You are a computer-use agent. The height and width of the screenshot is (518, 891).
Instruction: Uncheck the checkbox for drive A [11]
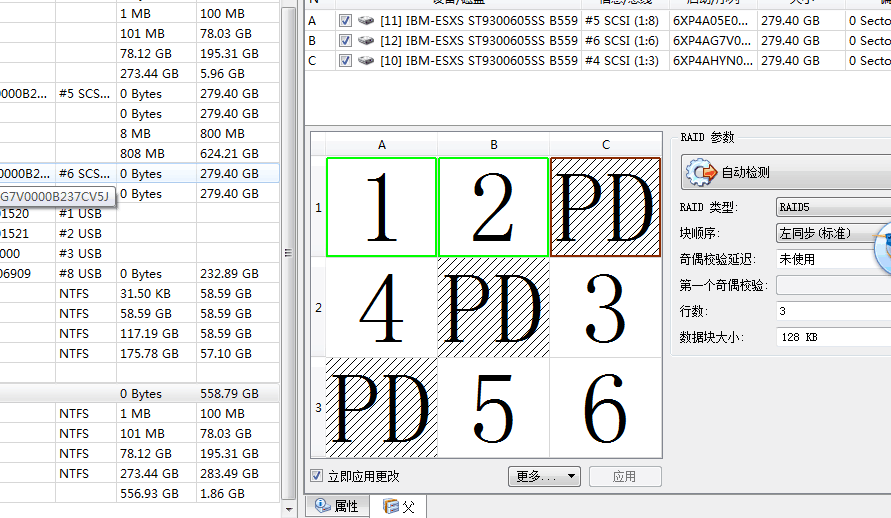345,21
